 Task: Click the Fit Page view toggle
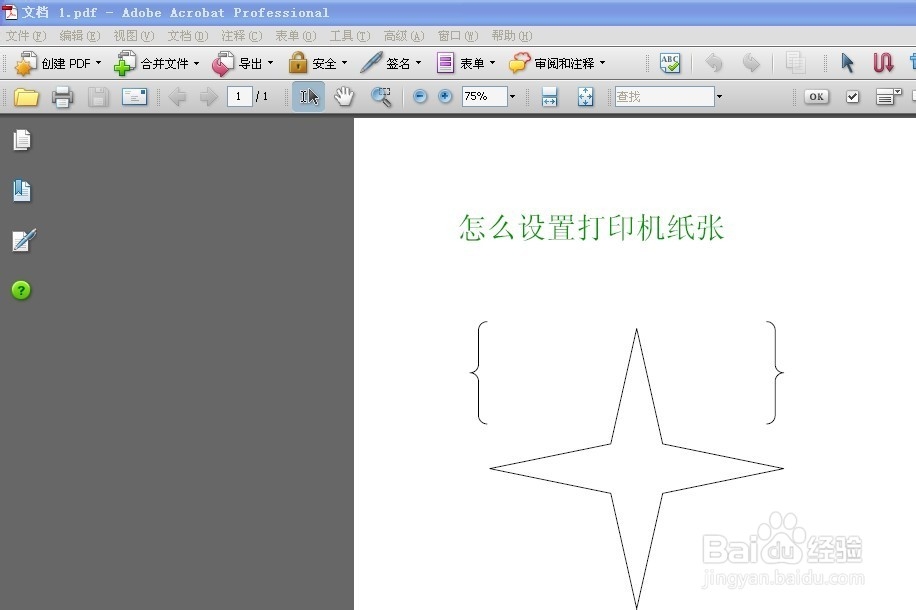(585, 96)
